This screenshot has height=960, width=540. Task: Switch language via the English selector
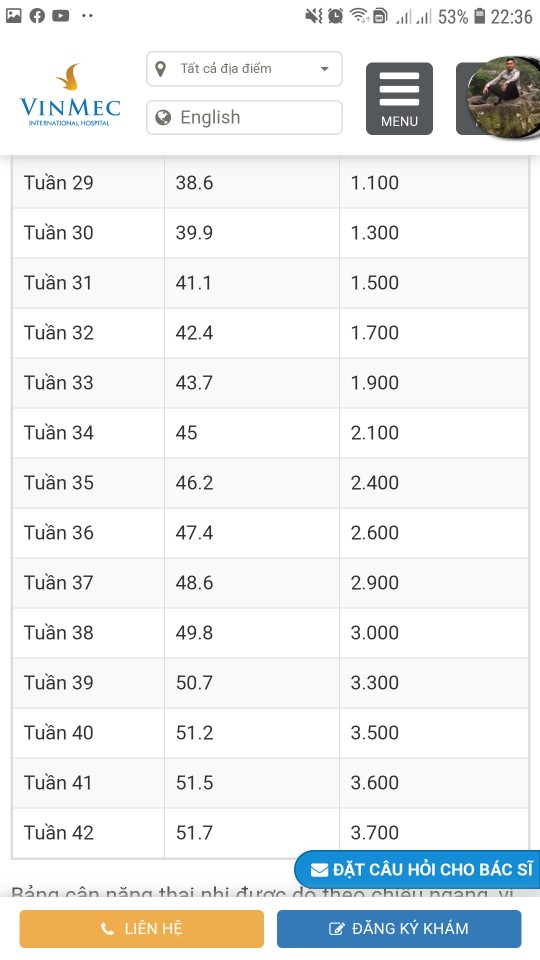coord(244,117)
